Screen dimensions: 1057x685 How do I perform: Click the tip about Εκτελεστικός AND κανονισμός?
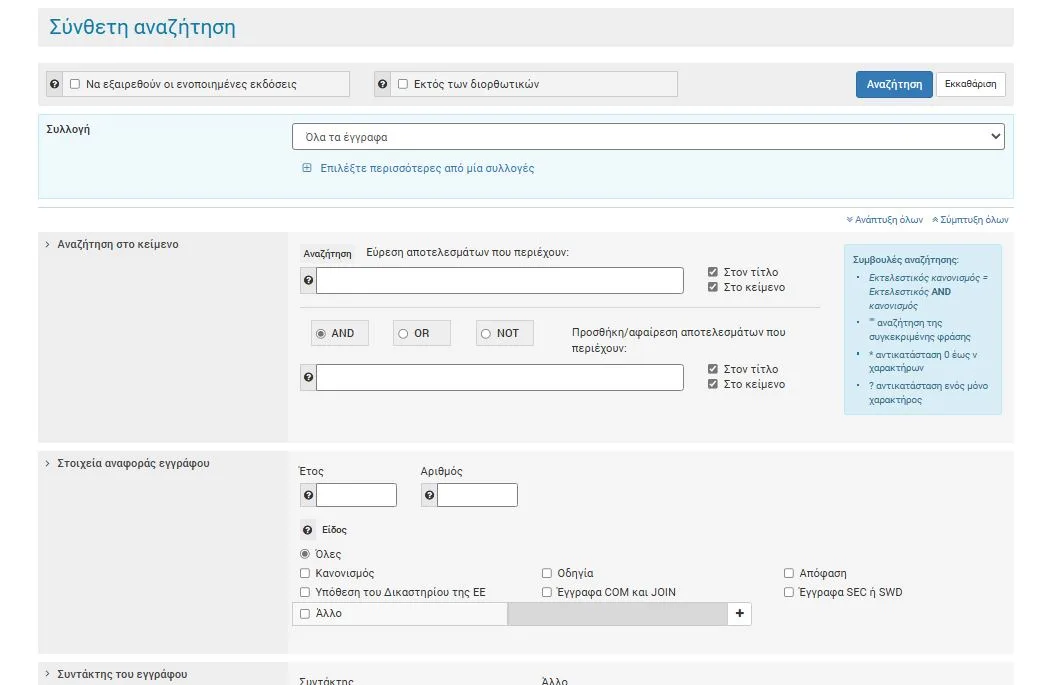point(928,291)
